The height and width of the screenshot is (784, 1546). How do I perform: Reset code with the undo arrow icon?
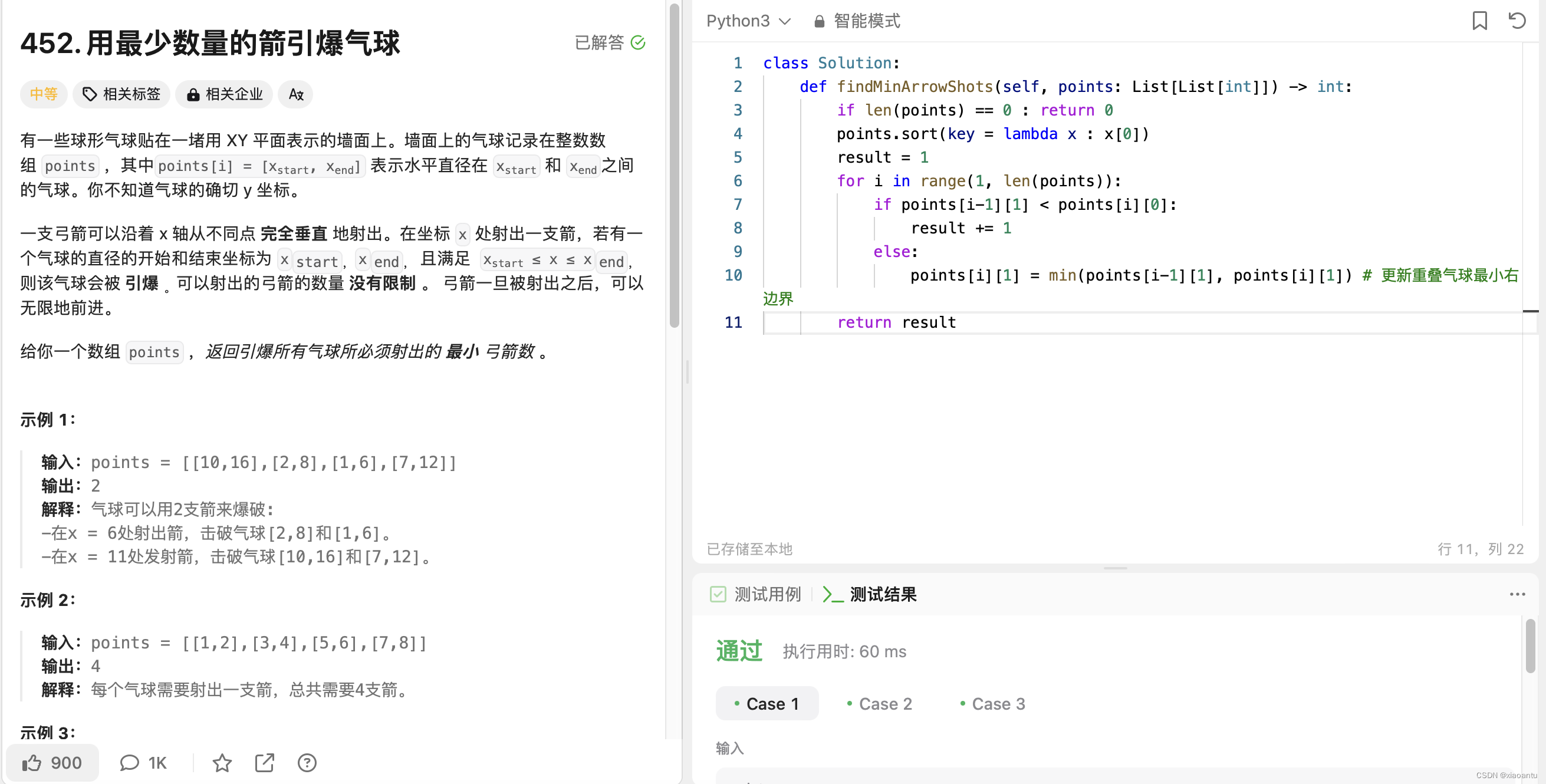pyautogui.click(x=1517, y=21)
